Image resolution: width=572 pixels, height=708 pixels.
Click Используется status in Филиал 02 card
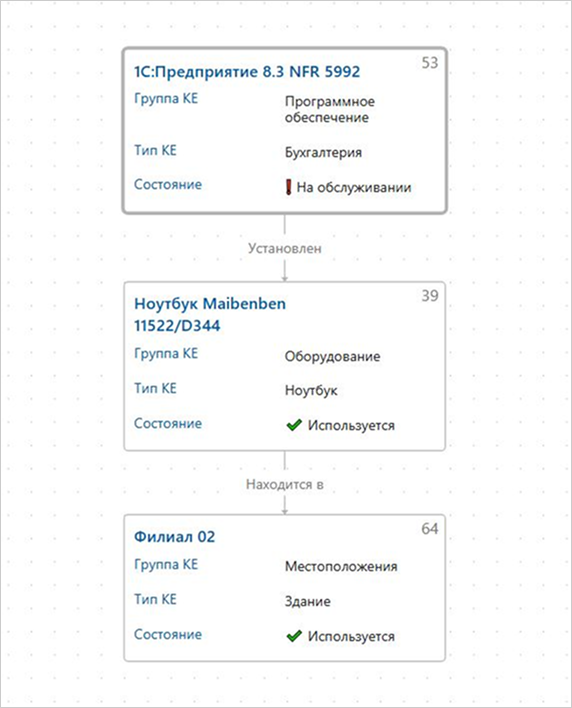click(351, 636)
